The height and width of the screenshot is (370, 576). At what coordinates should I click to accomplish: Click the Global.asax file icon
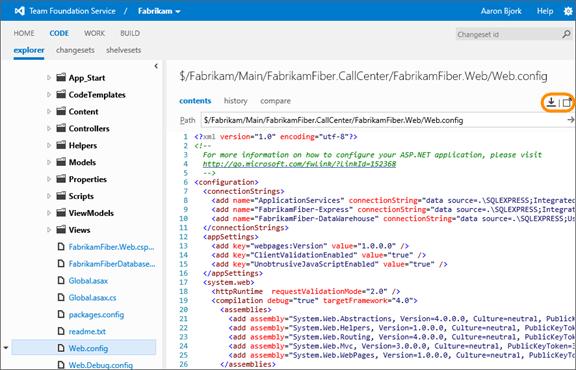(61, 281)
